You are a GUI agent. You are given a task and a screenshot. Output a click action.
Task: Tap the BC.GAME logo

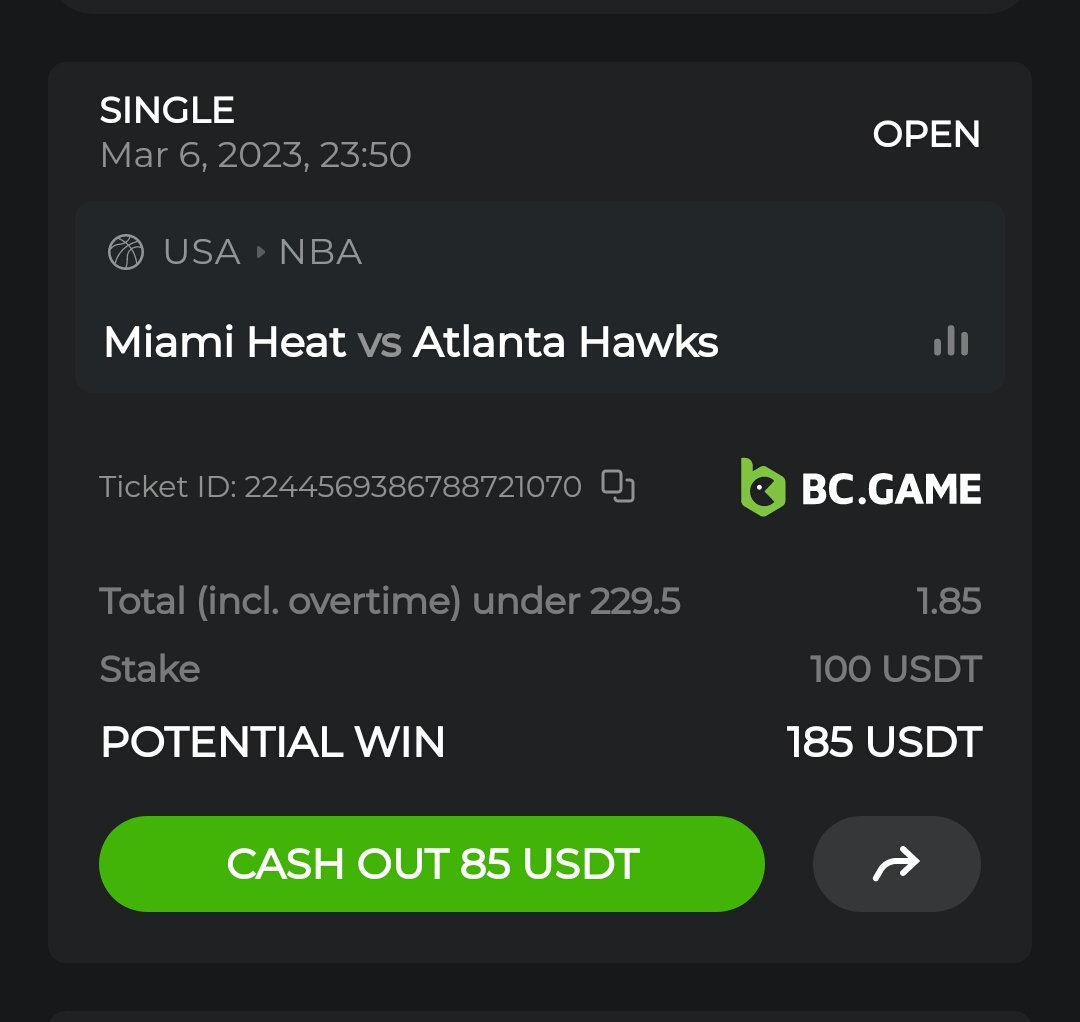860,488
